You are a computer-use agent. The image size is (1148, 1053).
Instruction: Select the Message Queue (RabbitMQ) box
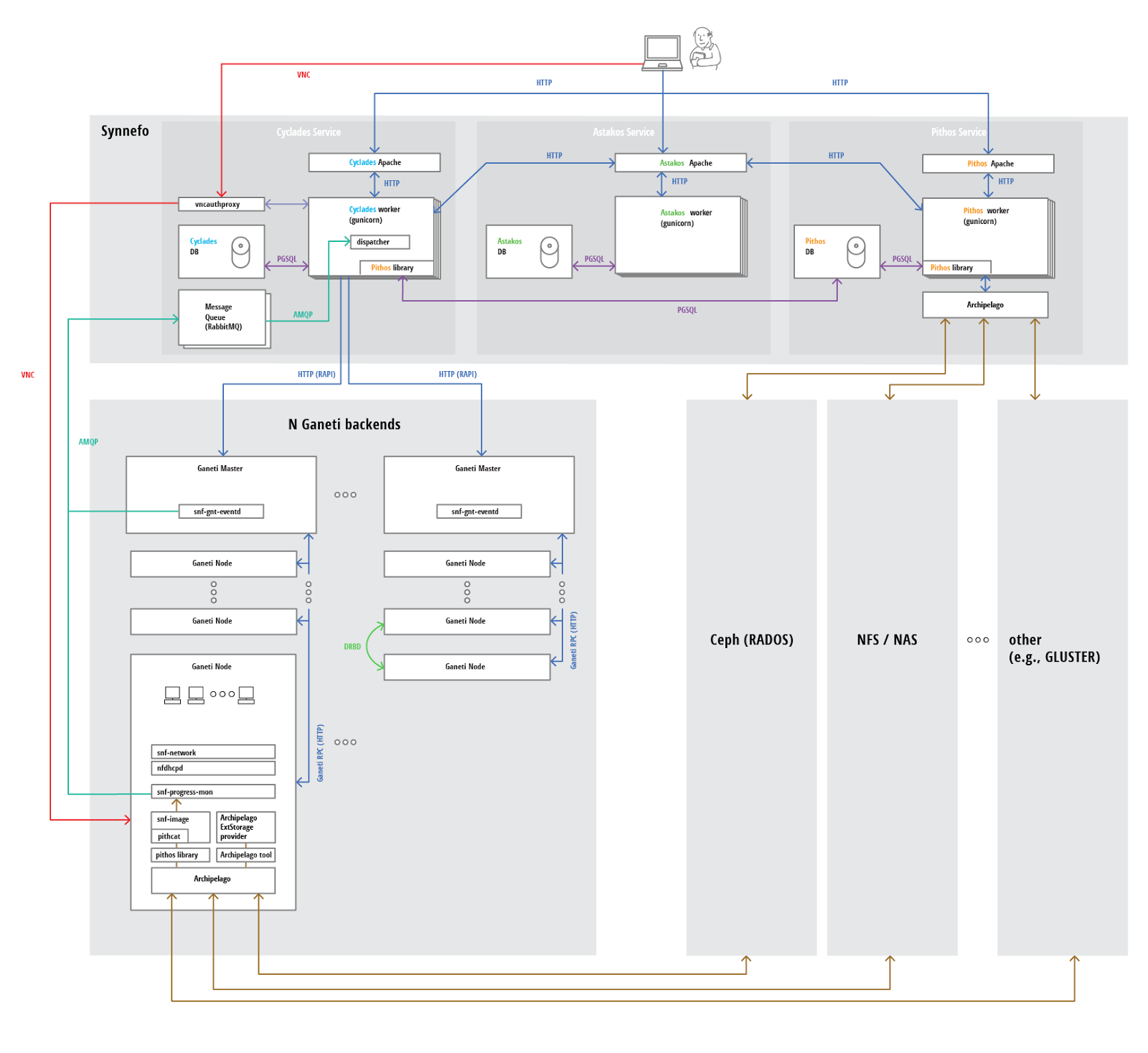pyautogui.click(x=222, y=317)
